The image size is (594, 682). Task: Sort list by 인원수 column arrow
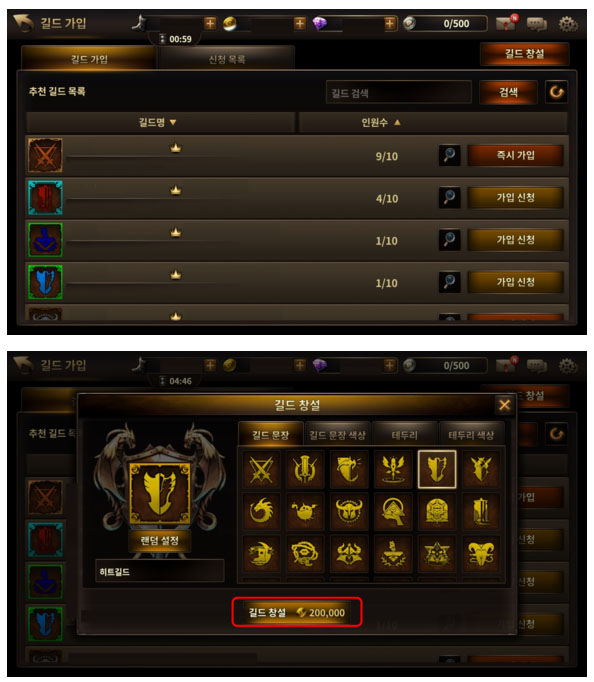(x=397, y=123)
